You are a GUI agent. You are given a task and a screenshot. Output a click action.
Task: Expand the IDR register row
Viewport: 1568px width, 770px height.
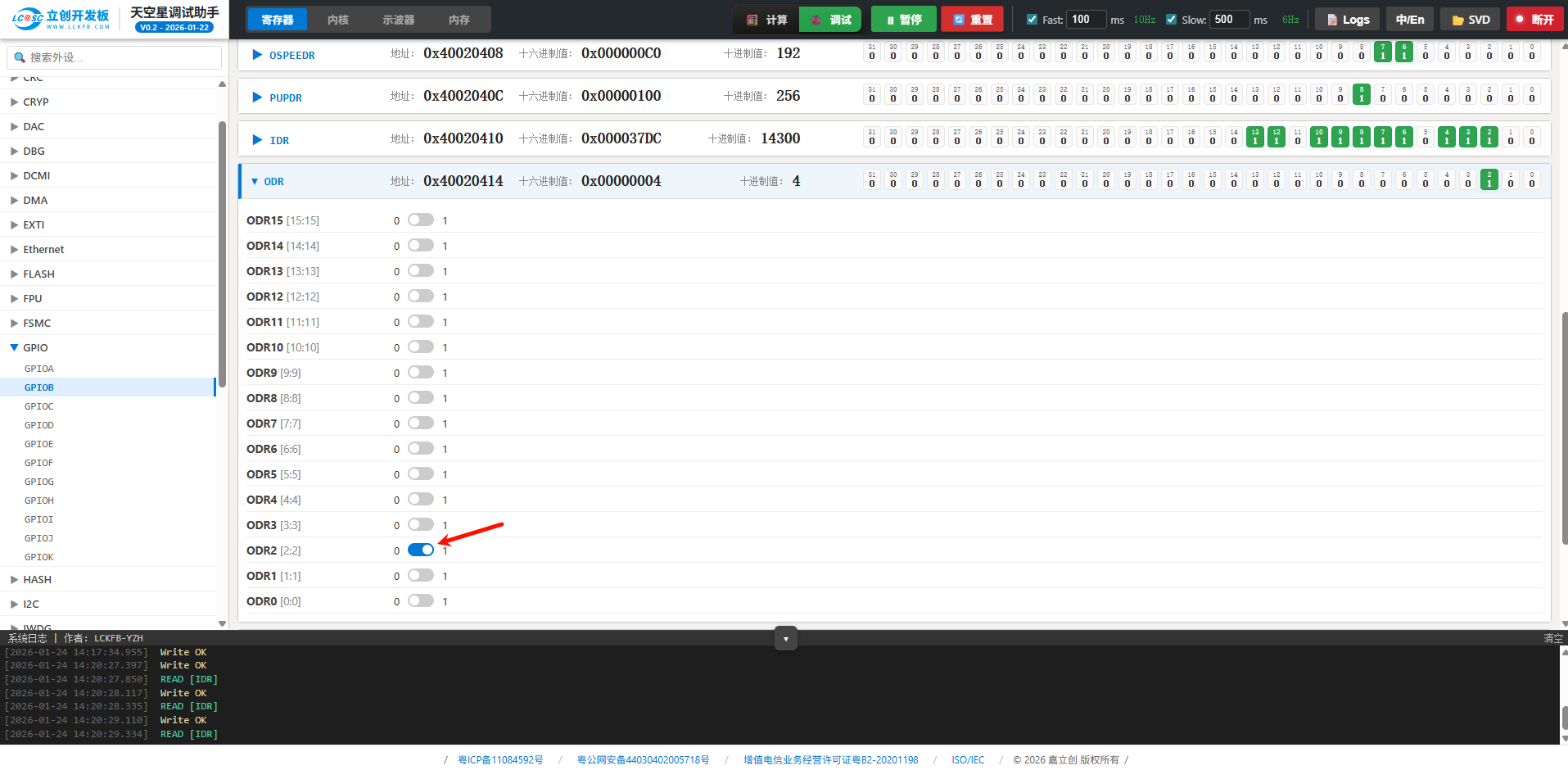(257, 140)
